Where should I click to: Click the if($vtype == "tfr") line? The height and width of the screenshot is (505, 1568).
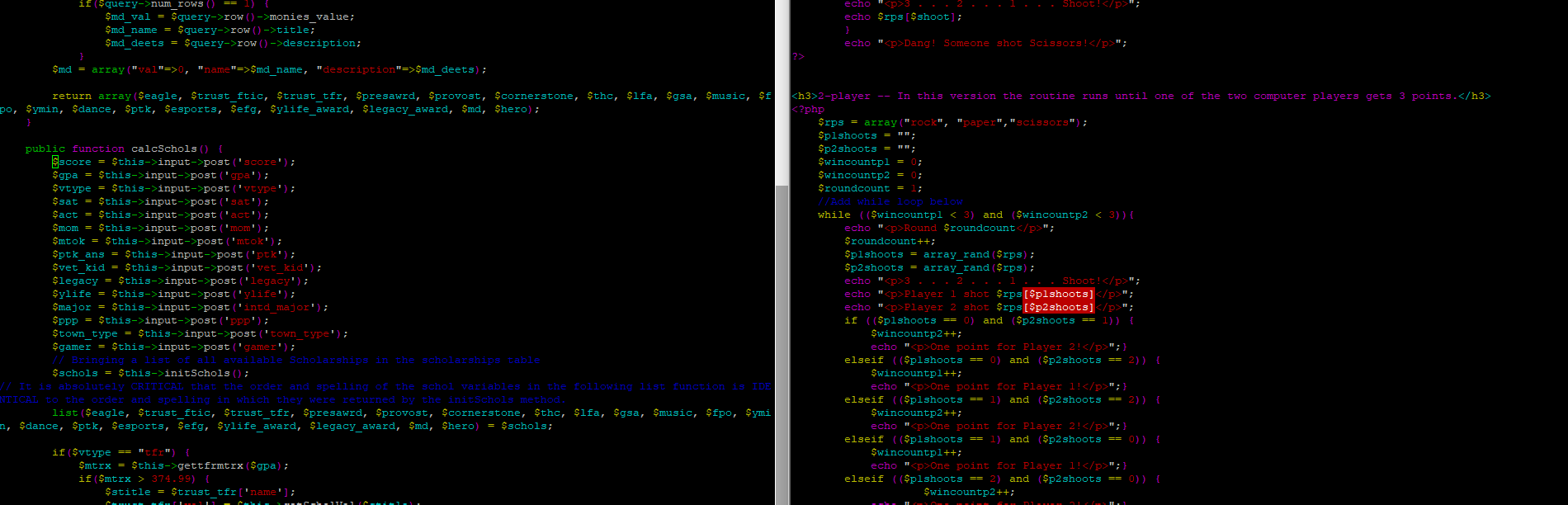click(120, 452)
